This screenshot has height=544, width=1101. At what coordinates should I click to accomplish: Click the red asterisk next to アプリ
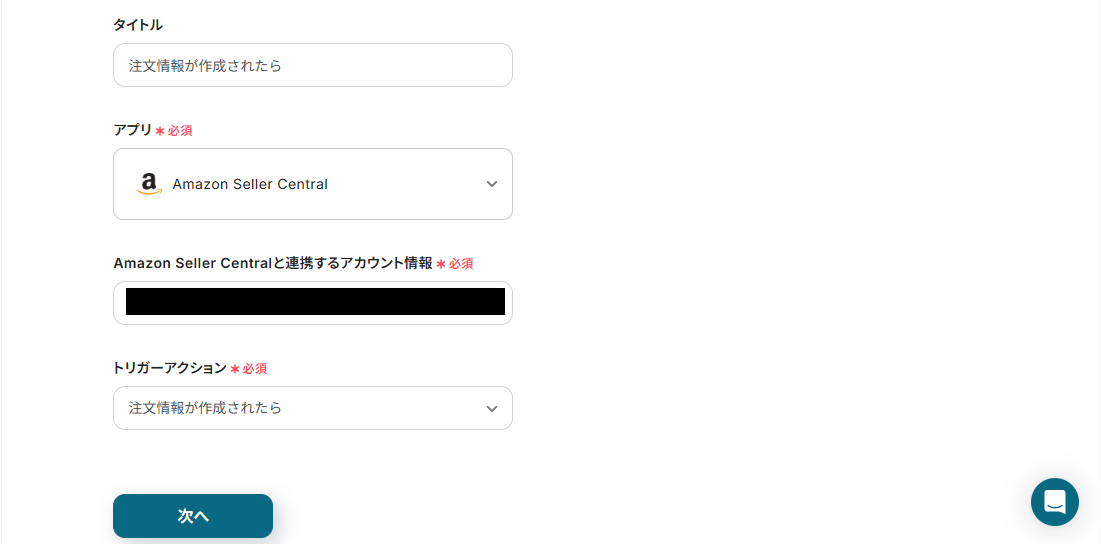(160, 131)
